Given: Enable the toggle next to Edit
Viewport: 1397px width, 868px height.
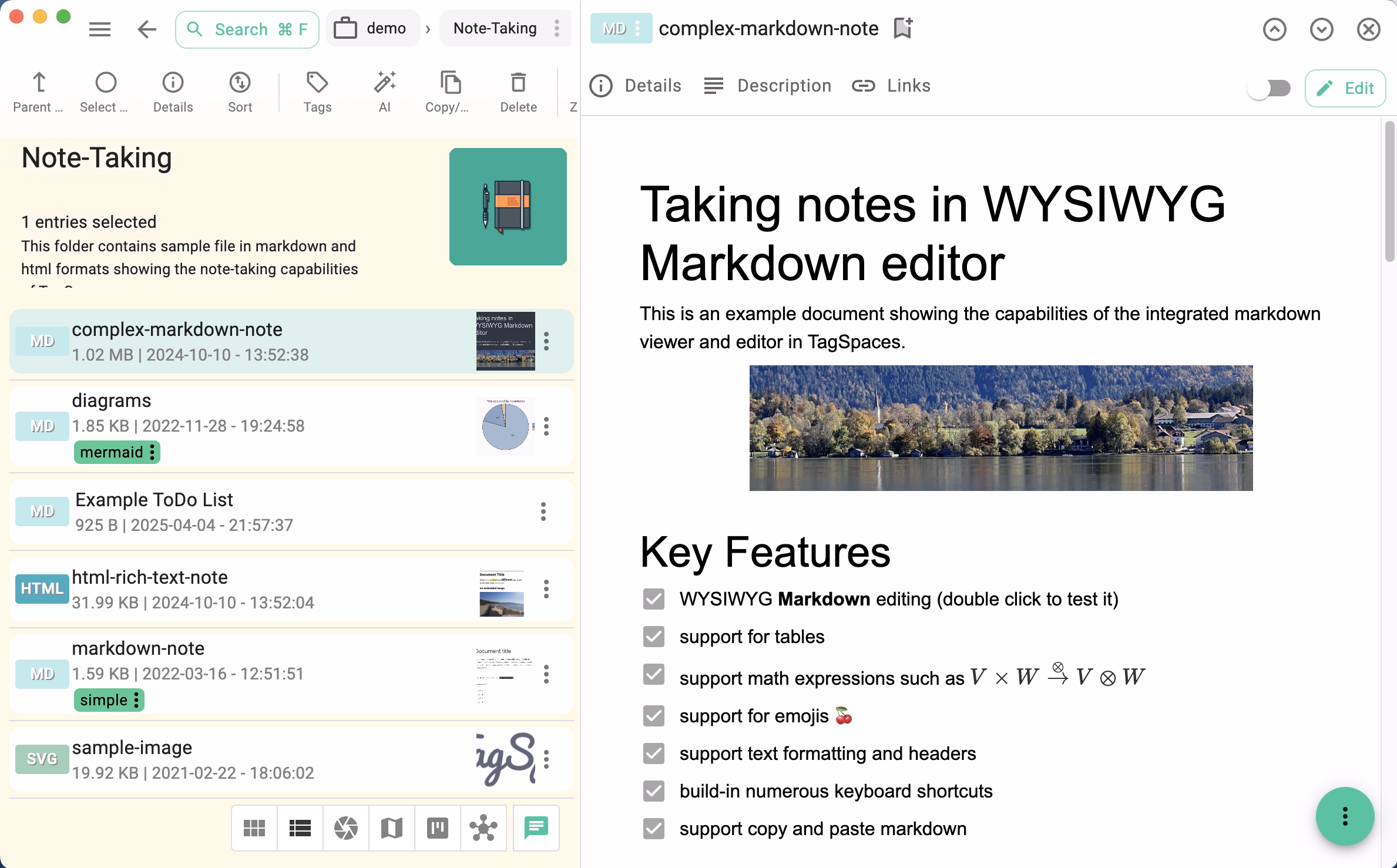Looking at the screenshot, I should [1269, 88].
